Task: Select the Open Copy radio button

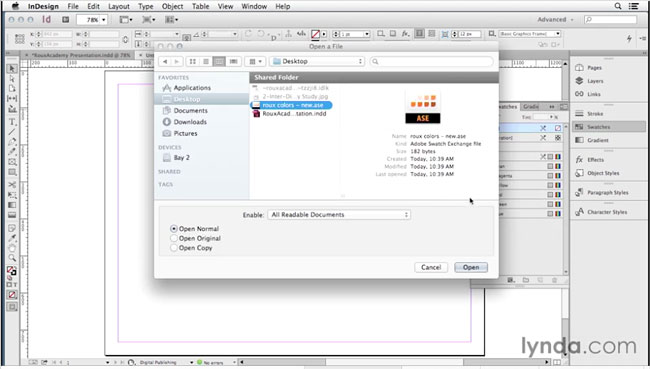Action: 174,248
